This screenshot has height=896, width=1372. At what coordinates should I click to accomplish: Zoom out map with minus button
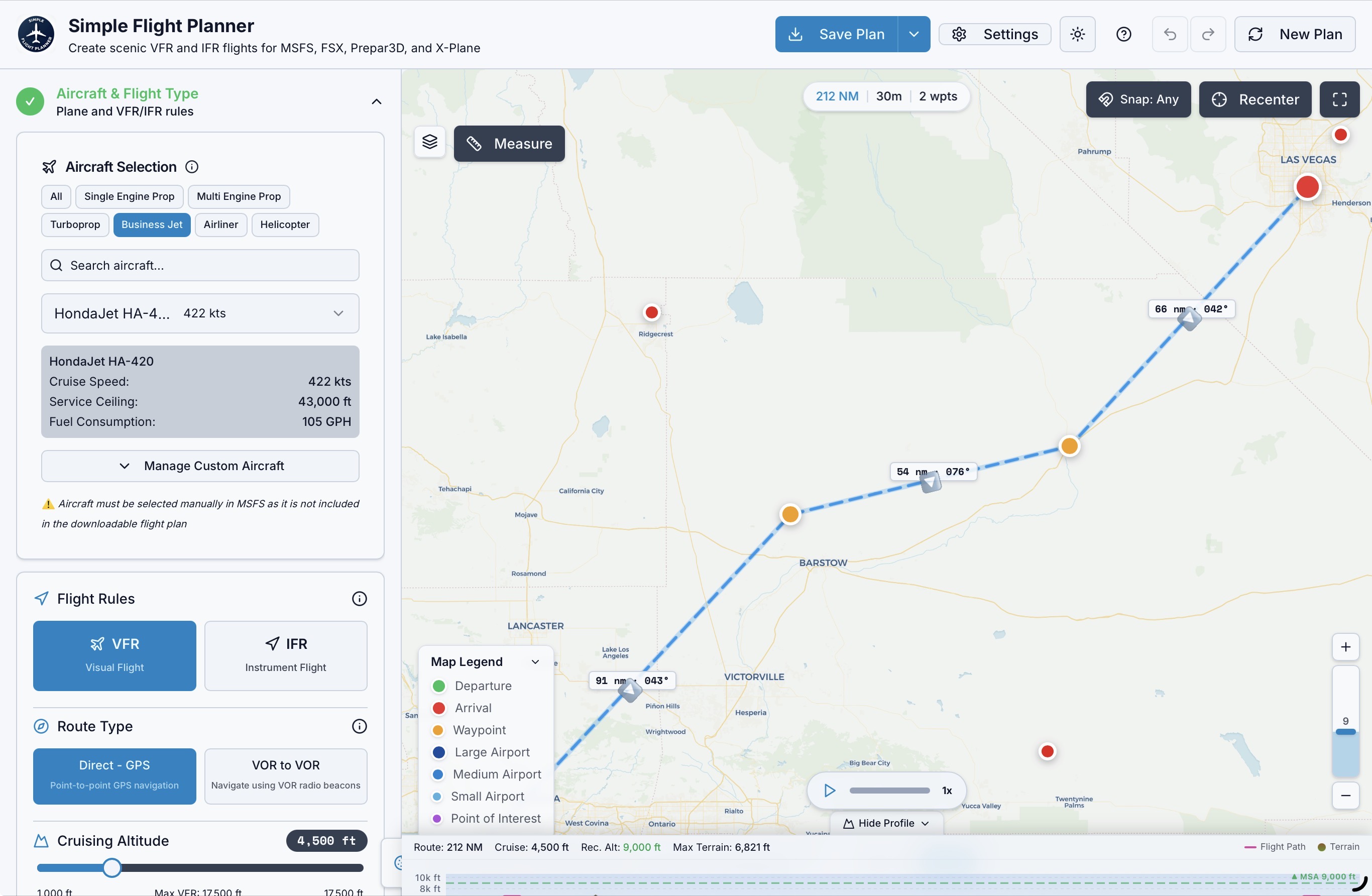[x=1345, y=796]
